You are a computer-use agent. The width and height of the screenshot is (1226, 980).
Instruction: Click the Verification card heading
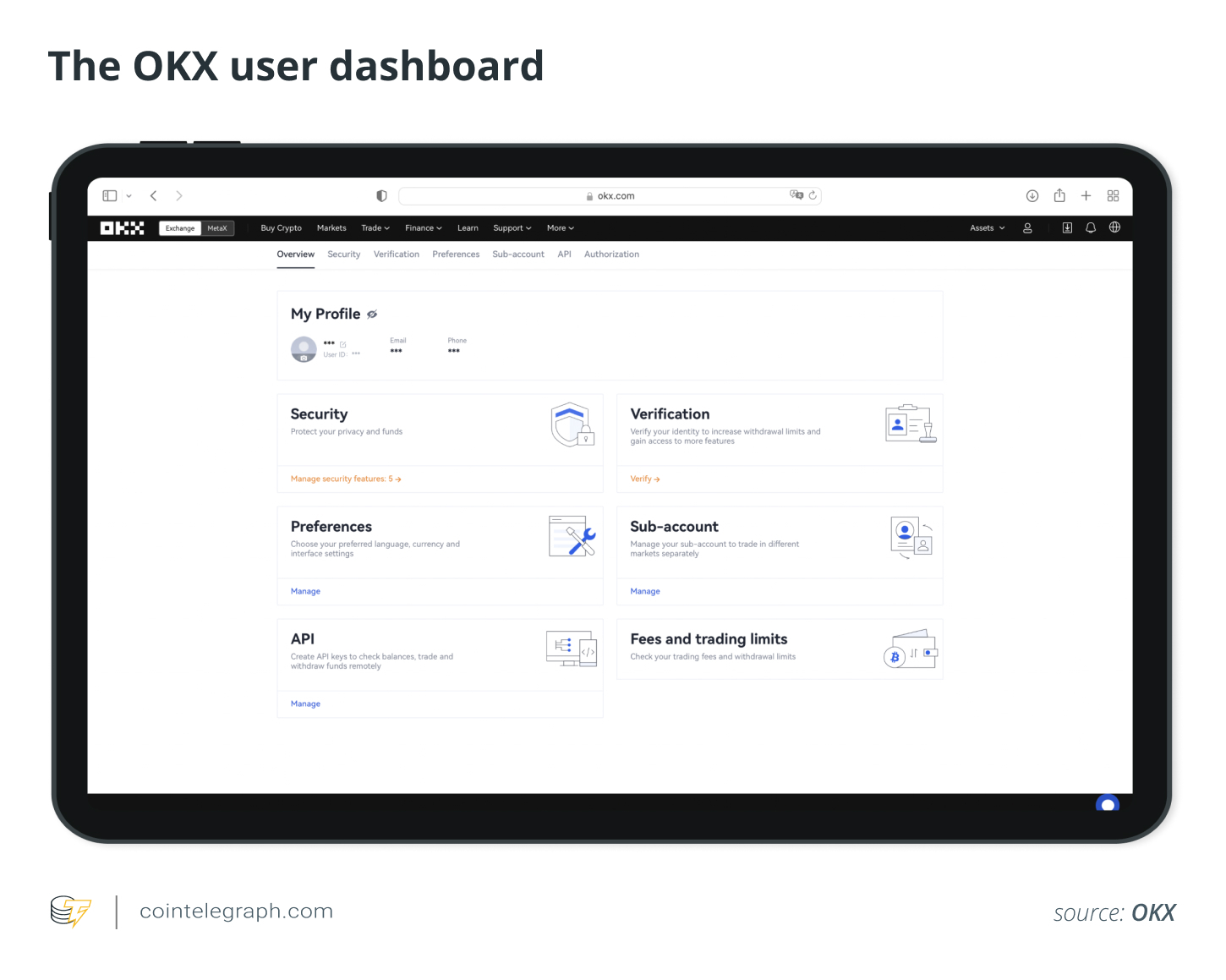point(670,414)
